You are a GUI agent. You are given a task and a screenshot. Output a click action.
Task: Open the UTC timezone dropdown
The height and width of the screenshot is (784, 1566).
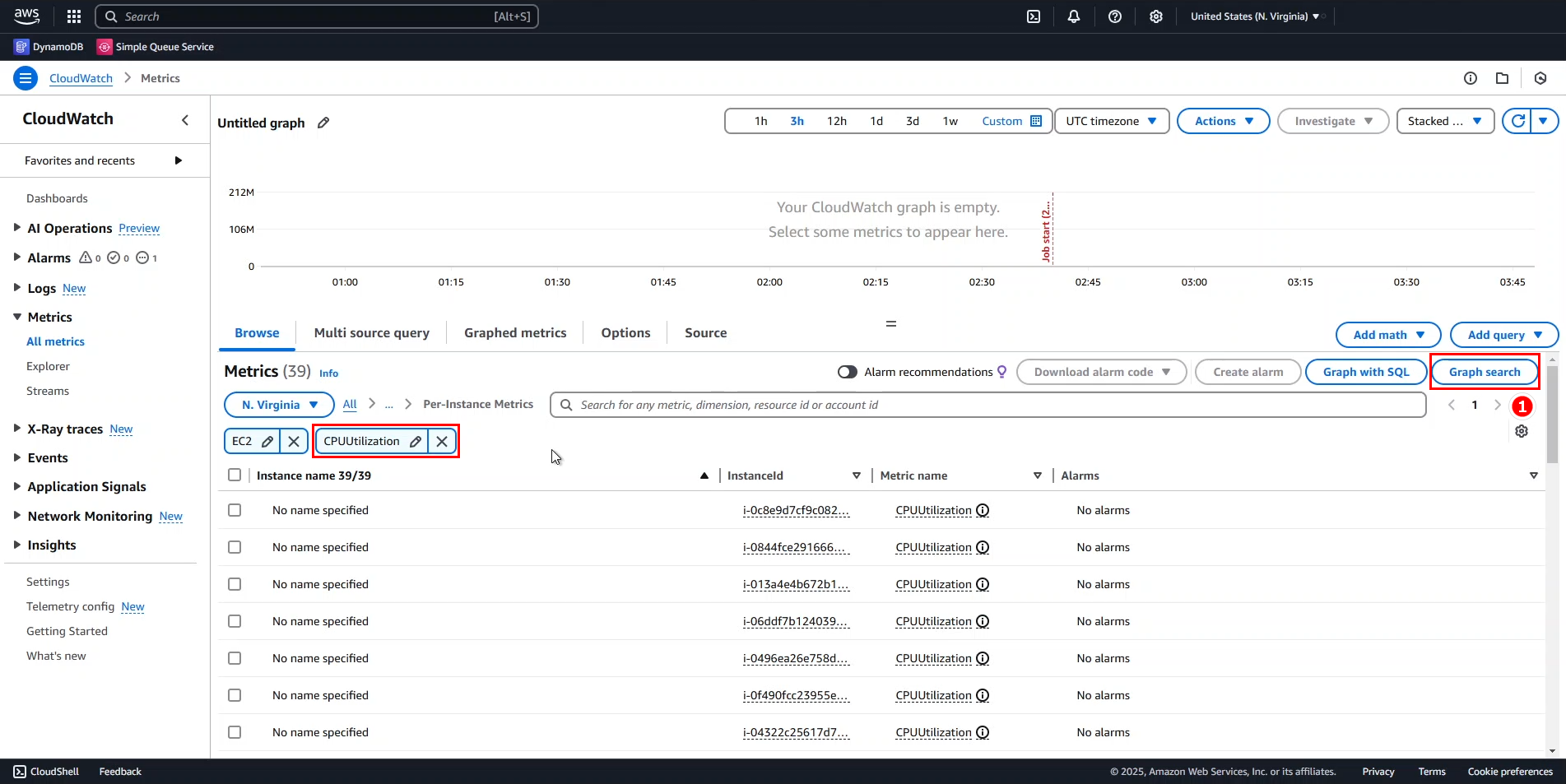(x=1111, y=121)
